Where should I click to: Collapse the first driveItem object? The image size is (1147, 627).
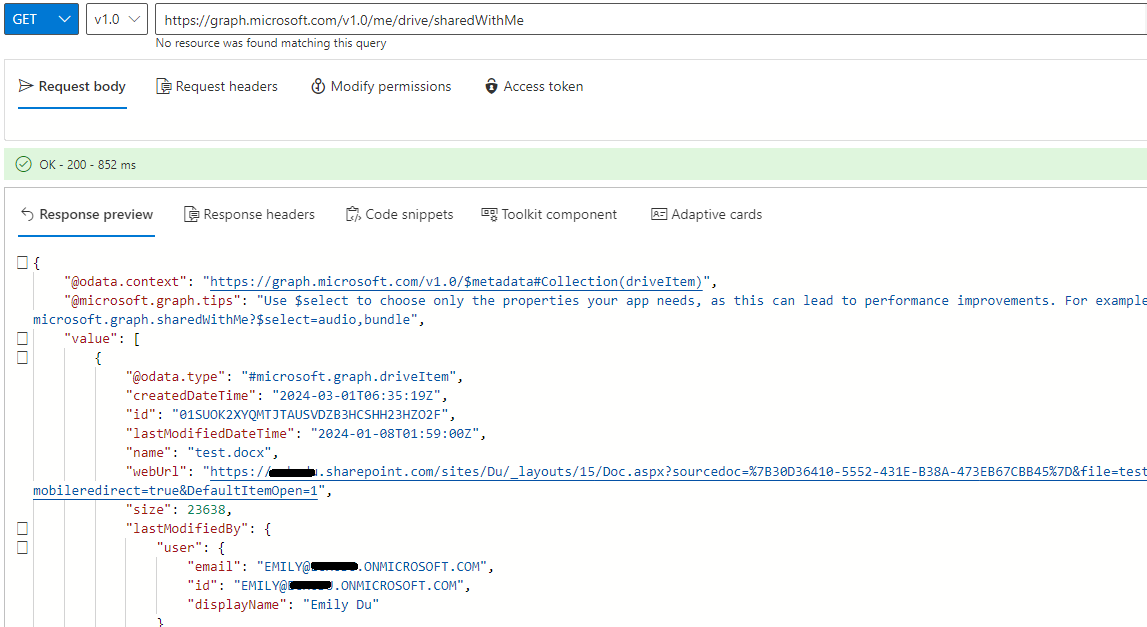pos(23,357)
